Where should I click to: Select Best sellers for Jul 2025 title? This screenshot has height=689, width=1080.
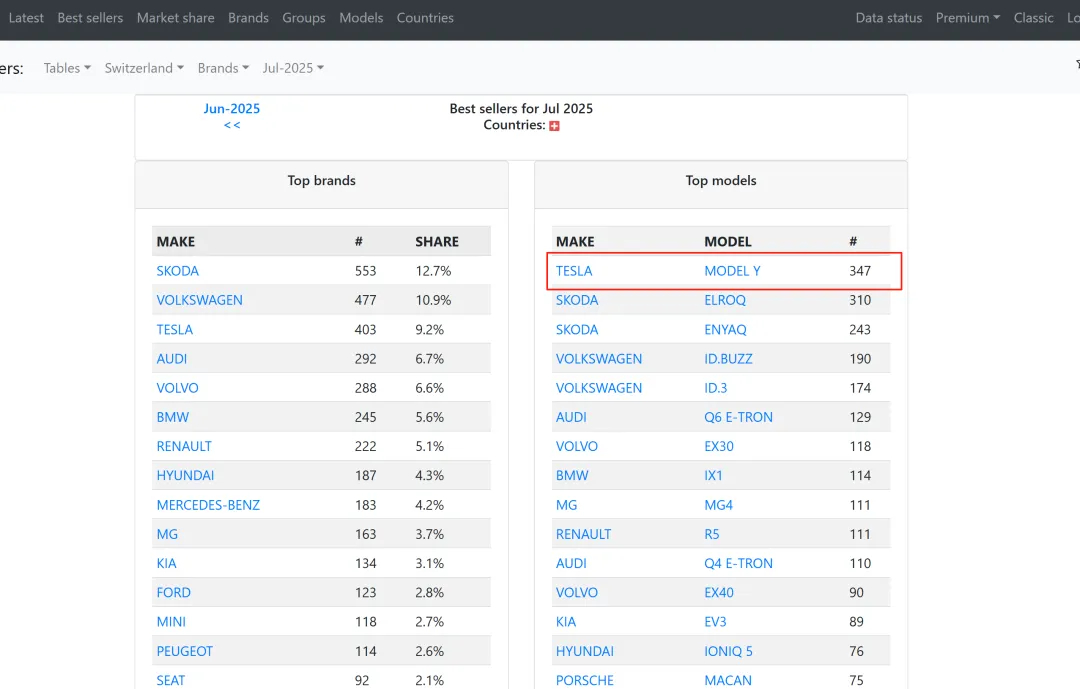(521, 108)
